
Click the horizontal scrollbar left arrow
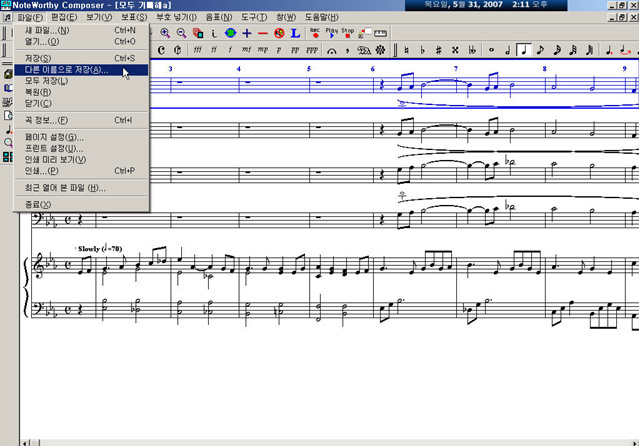point(26,443)
